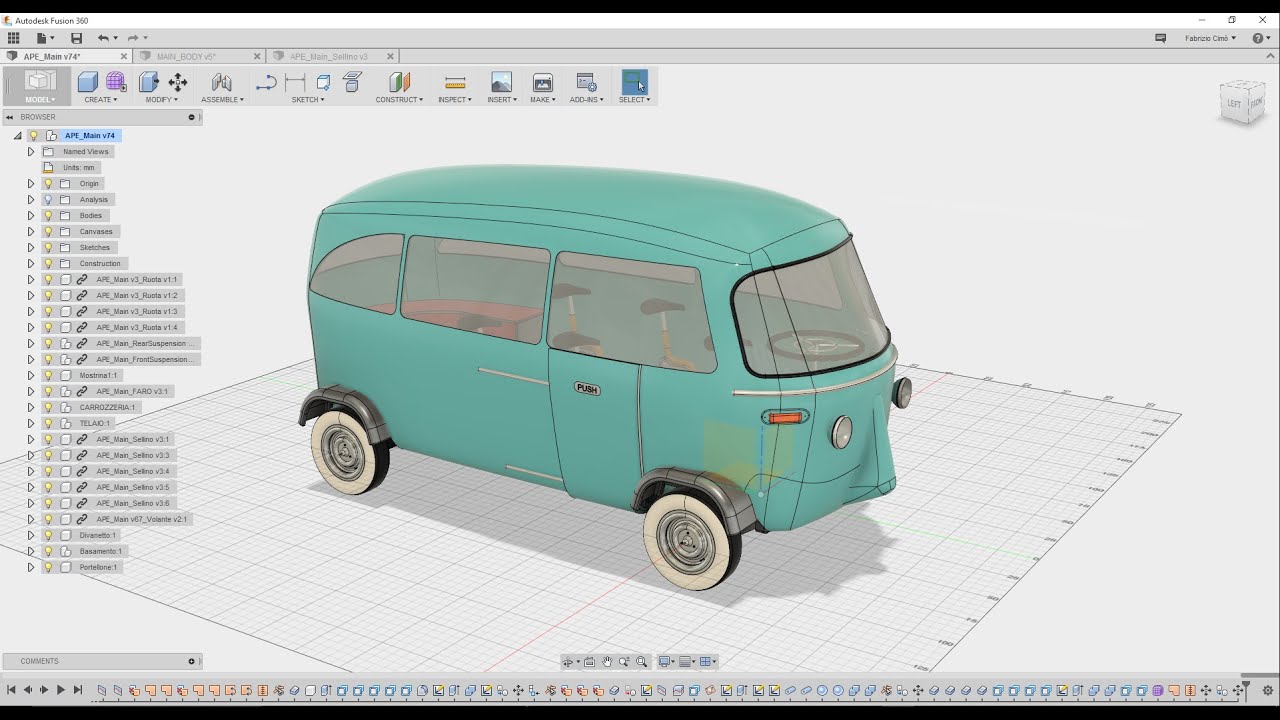Select the Sketch Dimension tool icon
The width and height of the screenshot is (1280, 720).
pos(295,83)
